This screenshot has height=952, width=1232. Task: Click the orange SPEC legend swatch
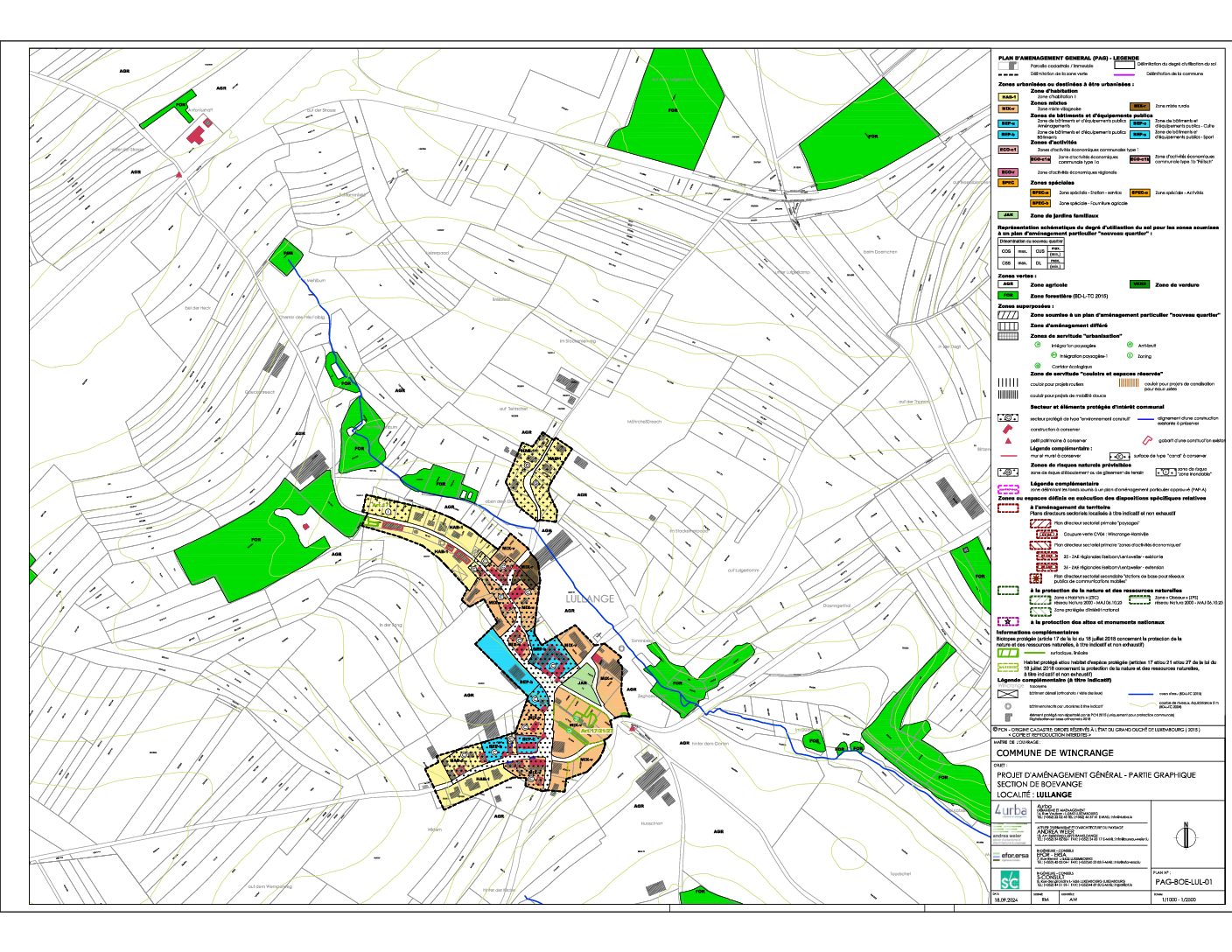1008,183
